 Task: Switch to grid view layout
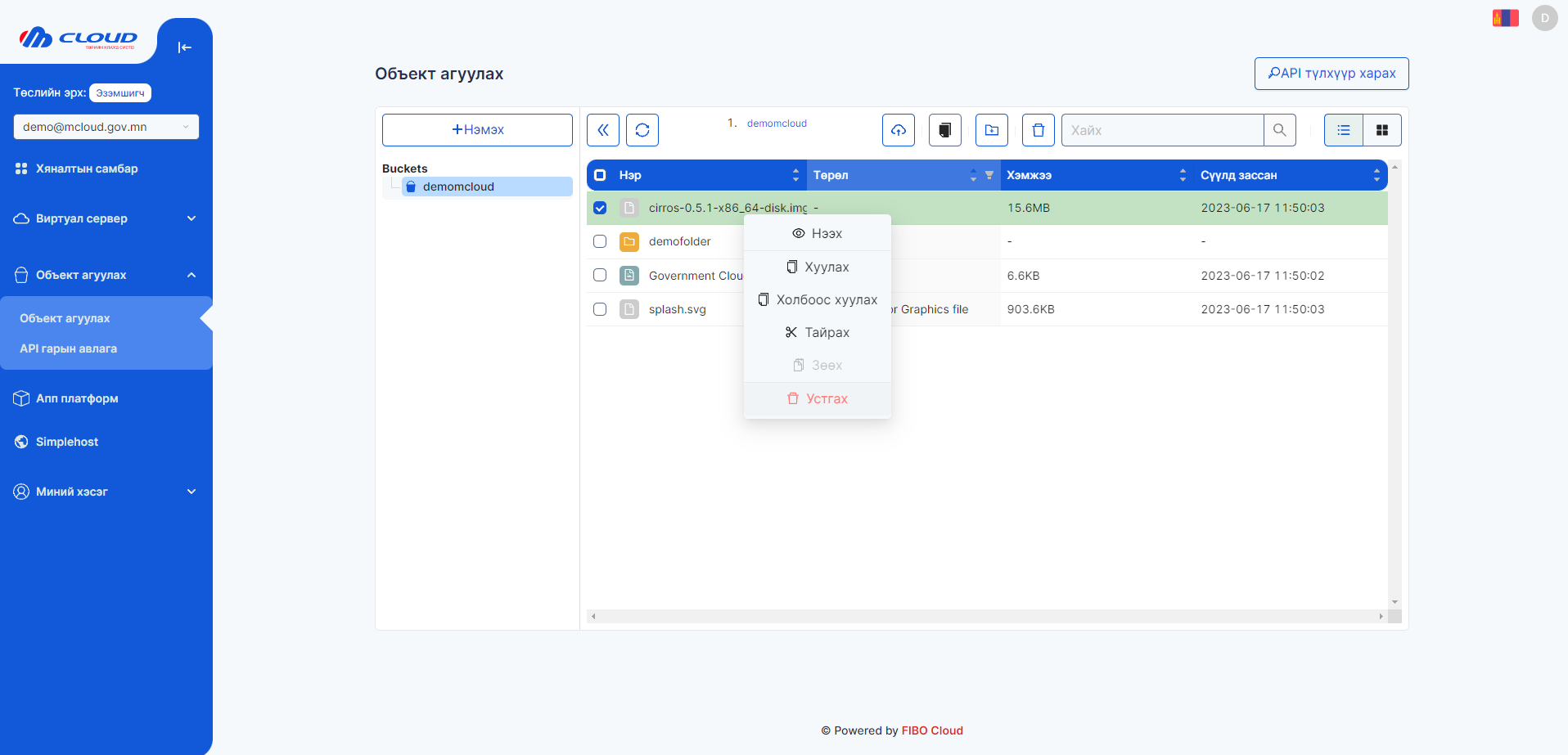click(x=1382, y=130)
